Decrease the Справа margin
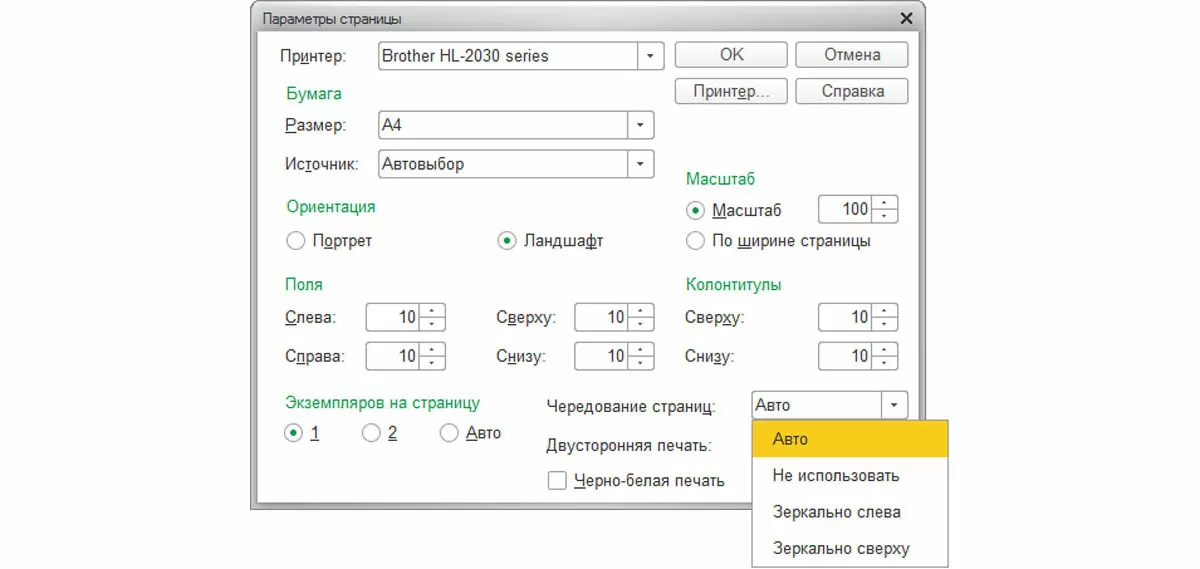Image resolution: width=1200 pixels, height=569 pixels. (x=432, y=363)
